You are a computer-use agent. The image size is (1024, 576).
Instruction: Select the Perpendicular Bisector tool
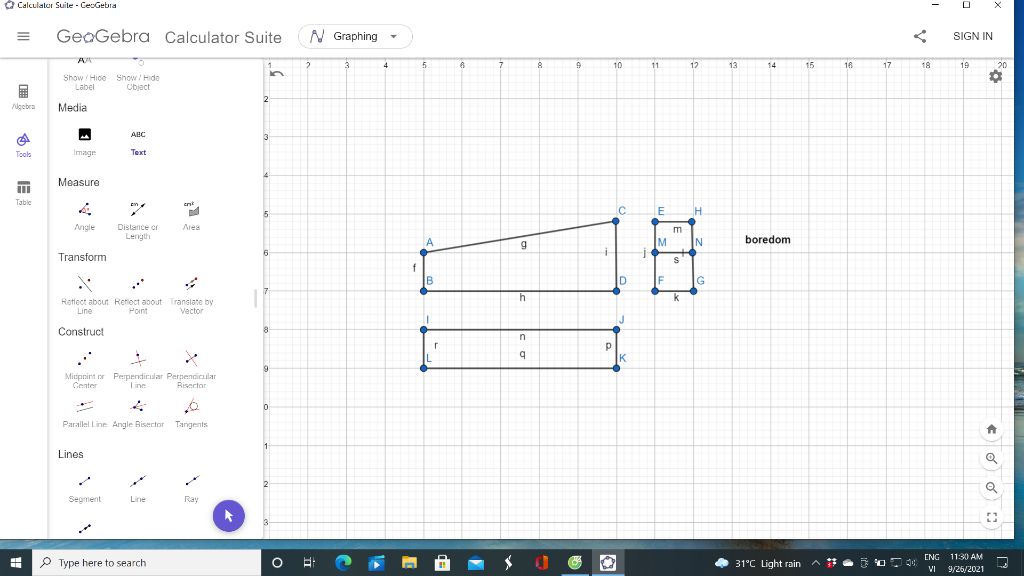click(191, 370)
